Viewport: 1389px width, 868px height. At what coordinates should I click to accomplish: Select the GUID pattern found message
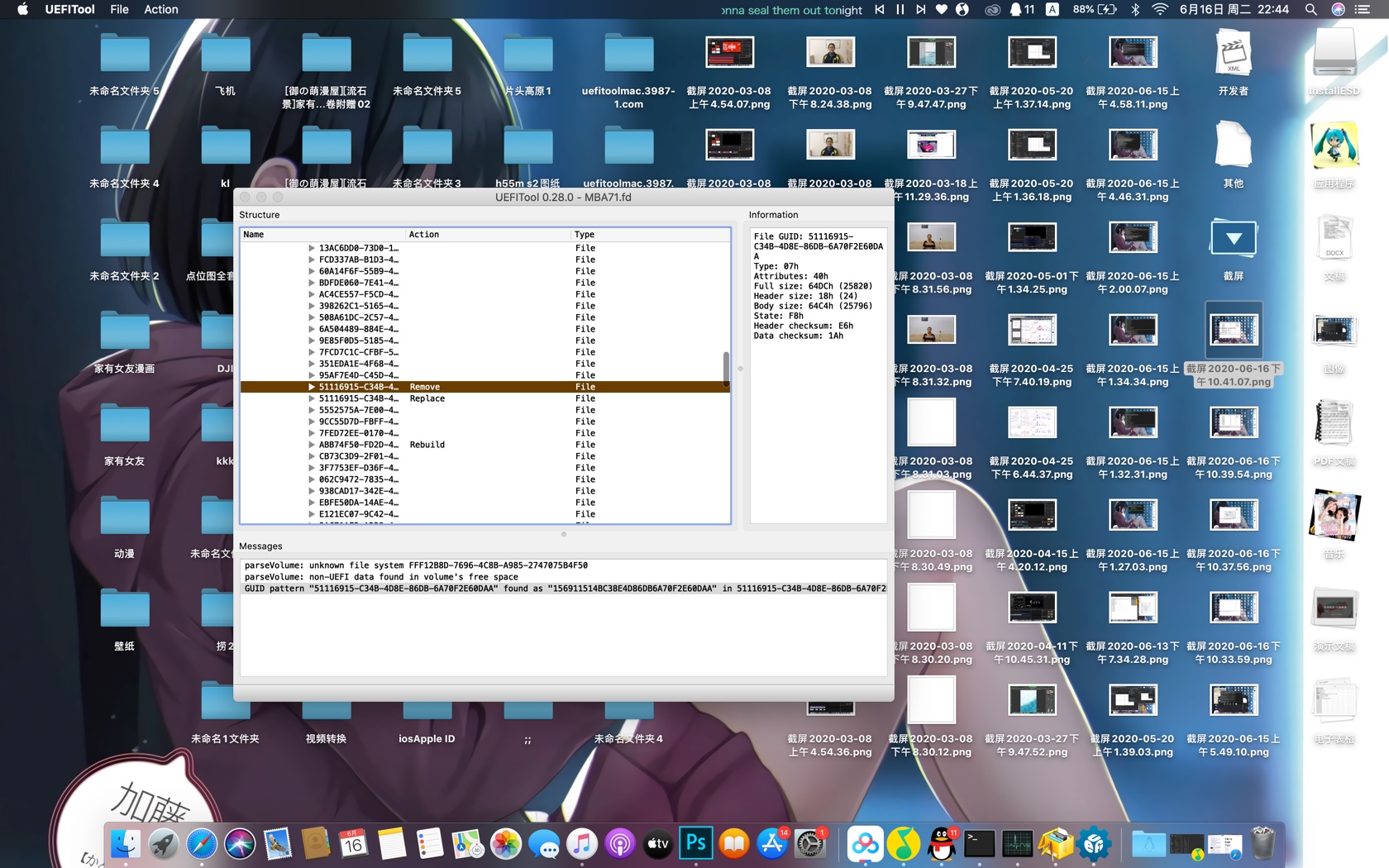coord(564,589)
